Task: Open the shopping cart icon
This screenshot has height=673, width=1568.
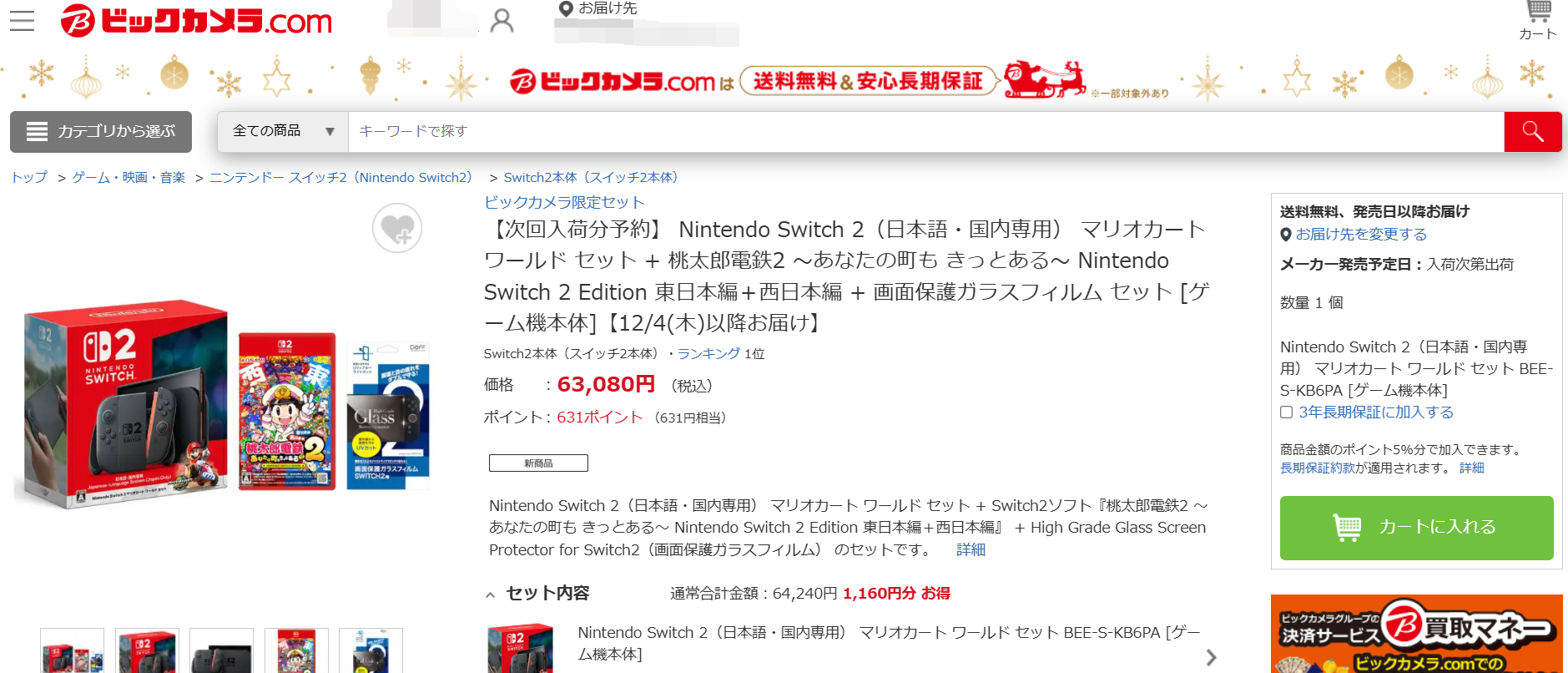Action: (1538, 21)
